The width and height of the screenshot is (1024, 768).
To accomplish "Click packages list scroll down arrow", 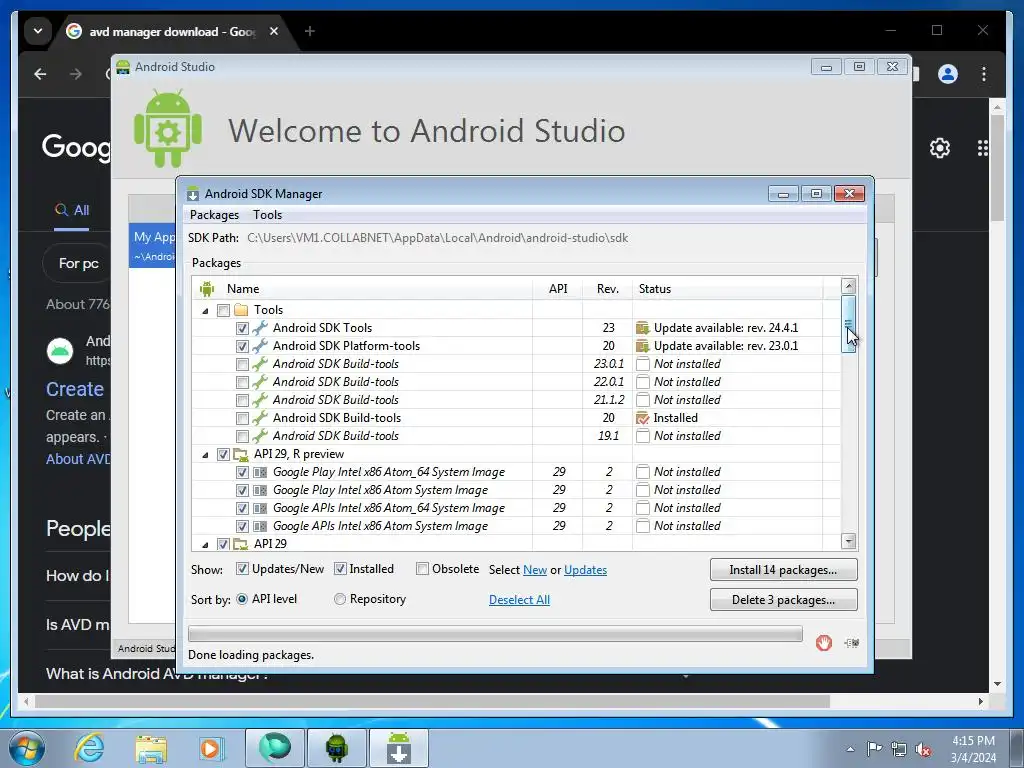I will point(848,541).
